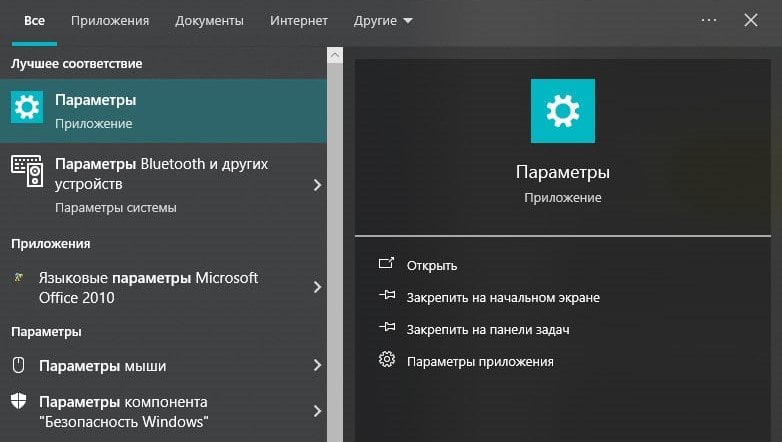
Task: Close the search panel with X
Action: [751, 20]
